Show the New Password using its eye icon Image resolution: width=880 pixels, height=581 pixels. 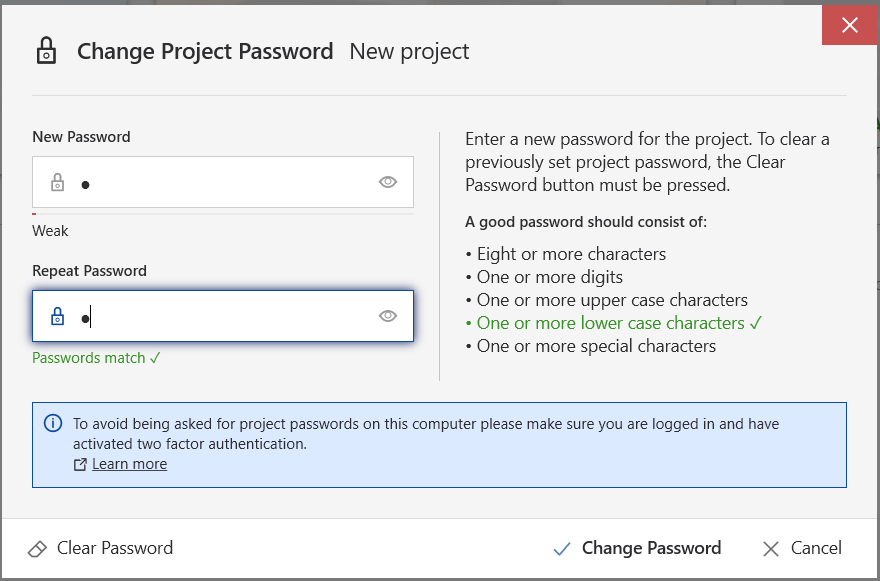click(388, 182)
